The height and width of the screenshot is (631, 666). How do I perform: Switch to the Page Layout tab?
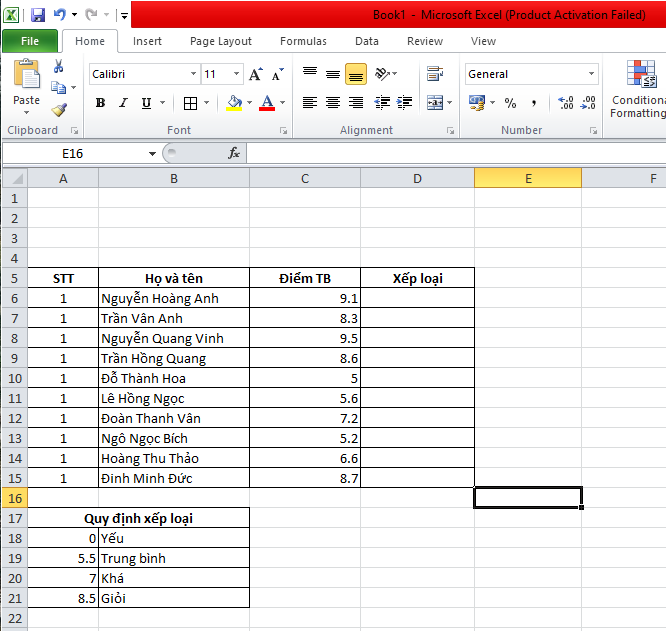click(221, 41)
